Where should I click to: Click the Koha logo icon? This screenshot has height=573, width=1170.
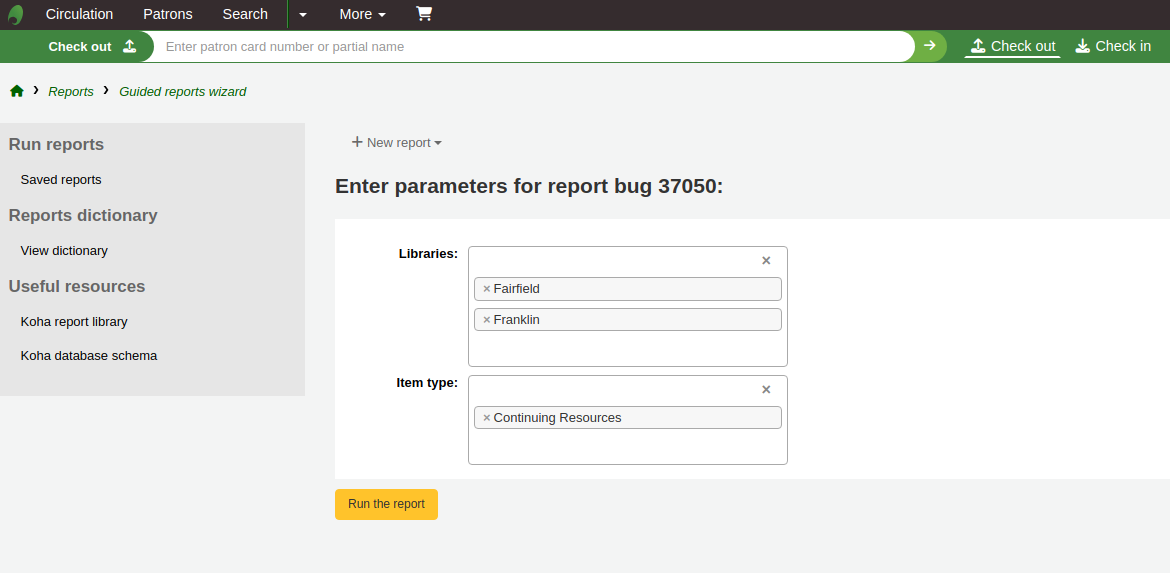pos(16,15)
